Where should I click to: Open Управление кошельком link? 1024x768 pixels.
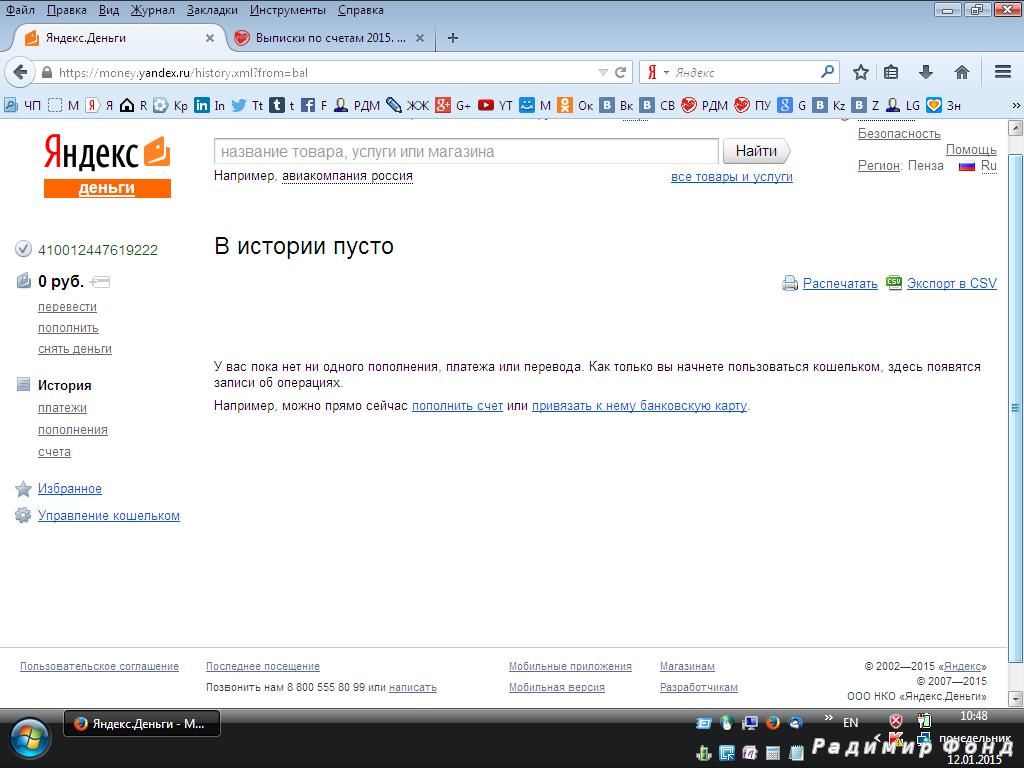(108, 515)
